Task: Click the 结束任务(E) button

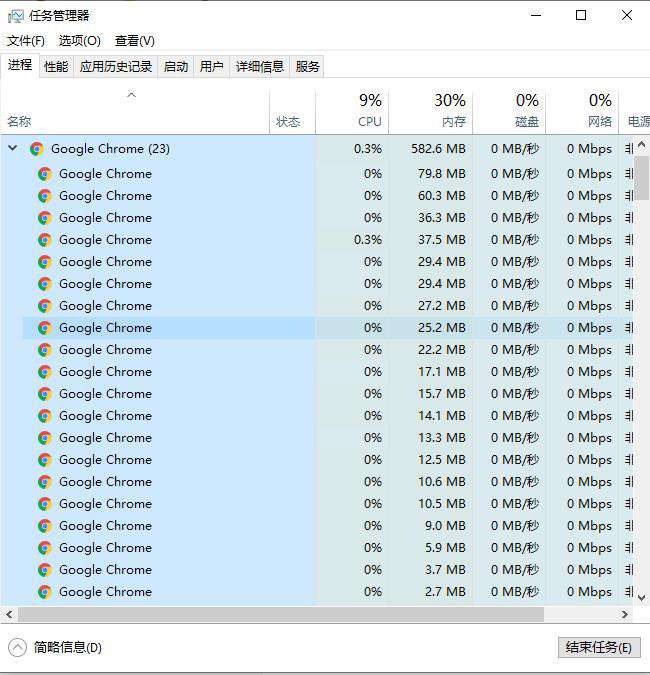Action: point(599,647)
